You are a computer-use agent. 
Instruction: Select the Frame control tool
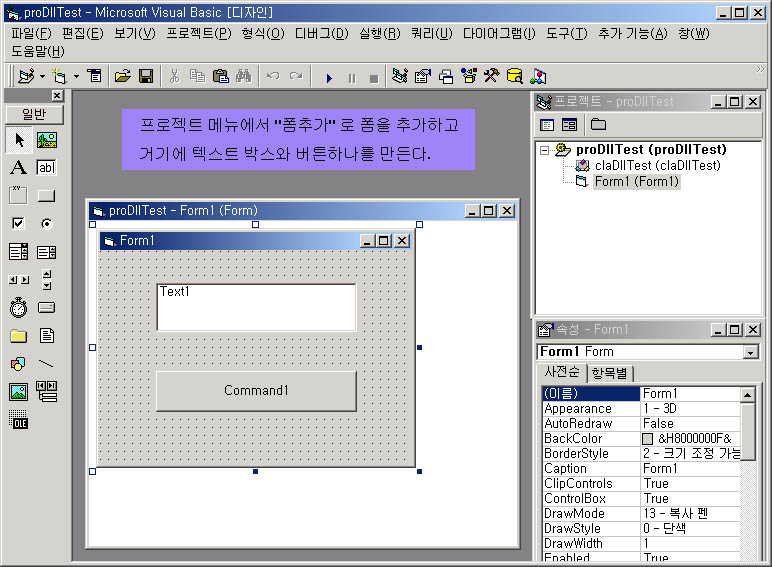point(19,195)
